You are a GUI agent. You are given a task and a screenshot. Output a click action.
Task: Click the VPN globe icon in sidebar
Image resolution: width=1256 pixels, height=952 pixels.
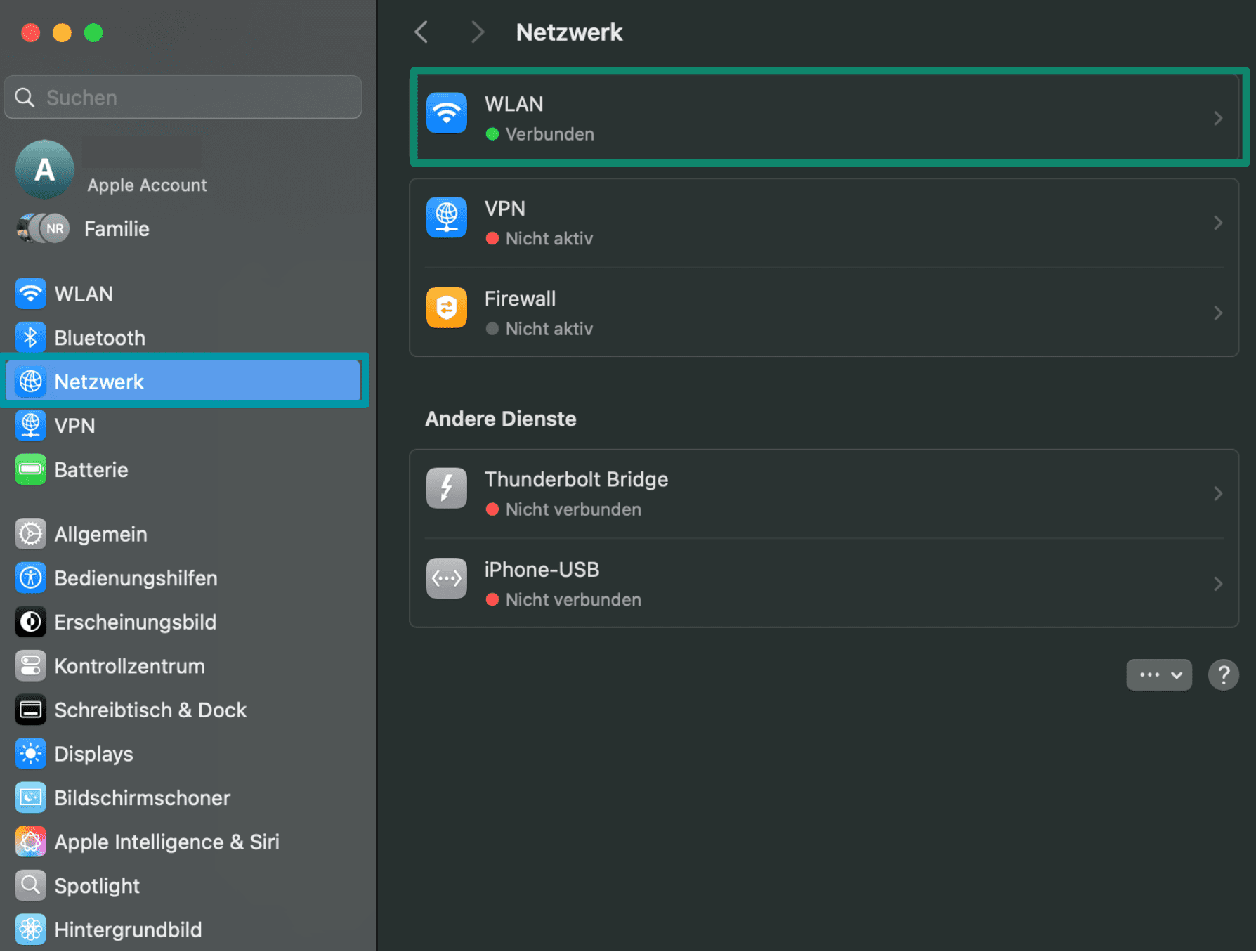click(x=30, y=425)
